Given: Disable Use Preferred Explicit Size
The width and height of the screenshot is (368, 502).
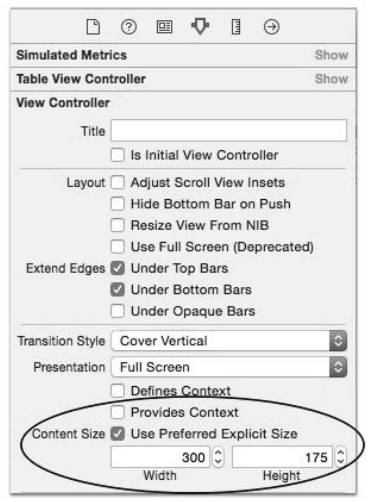Looking at the screenshot, I should 118,434.
